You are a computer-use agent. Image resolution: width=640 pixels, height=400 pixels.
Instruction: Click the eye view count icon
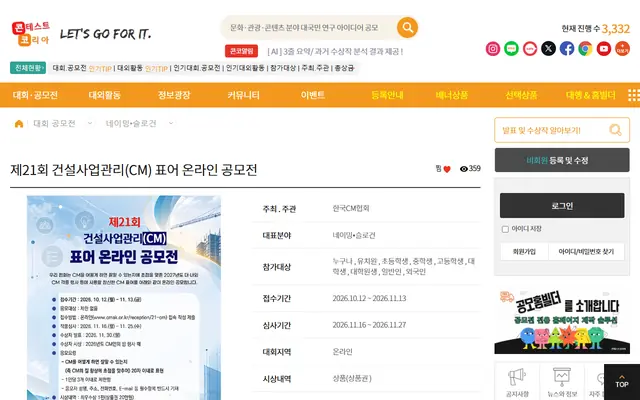[x=464, y=169]
